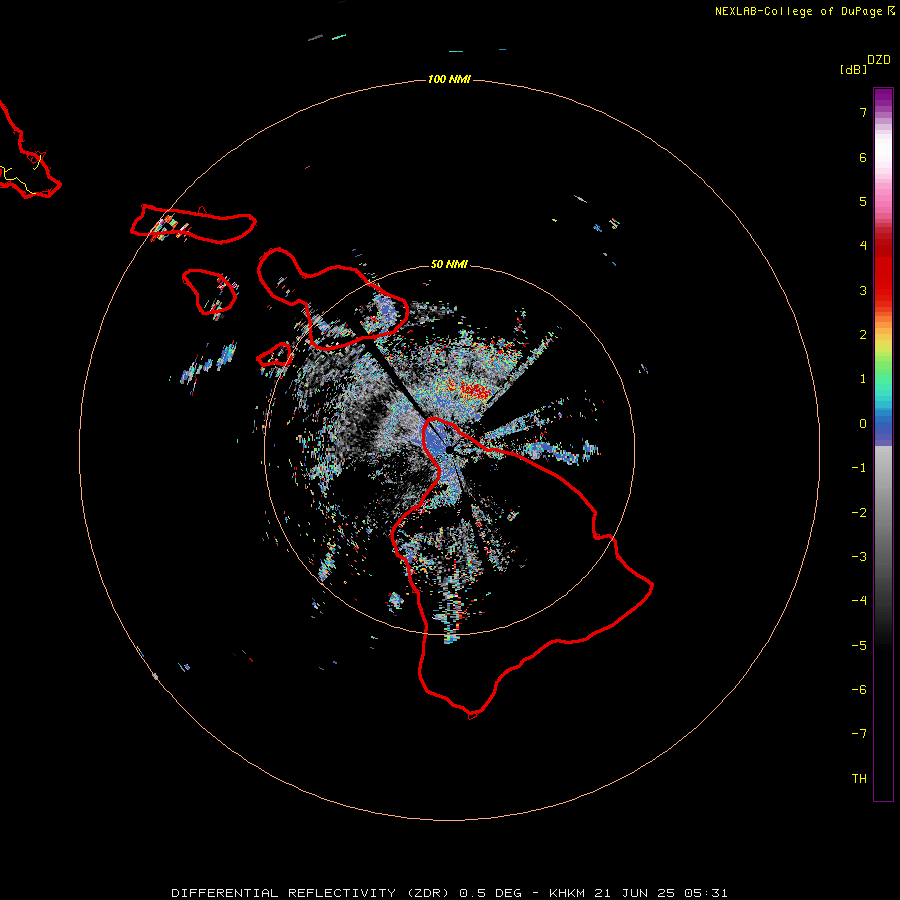Click the -5 value on color scale
This screenshot has height=900, width=900.
click(x=859, y=645)
